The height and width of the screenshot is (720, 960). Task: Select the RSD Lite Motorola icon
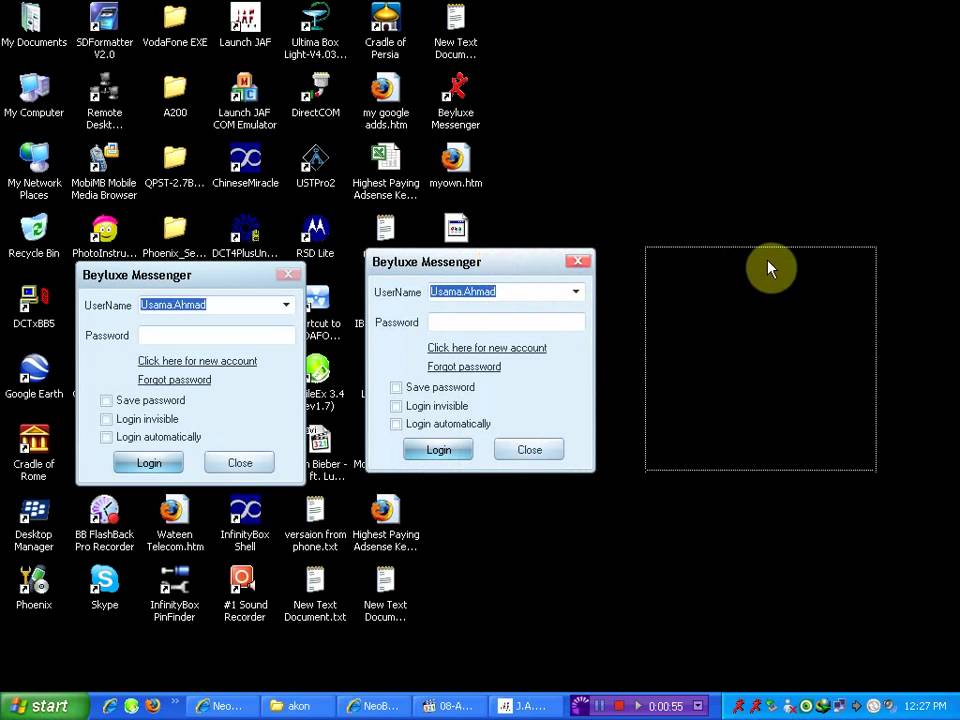315,236
